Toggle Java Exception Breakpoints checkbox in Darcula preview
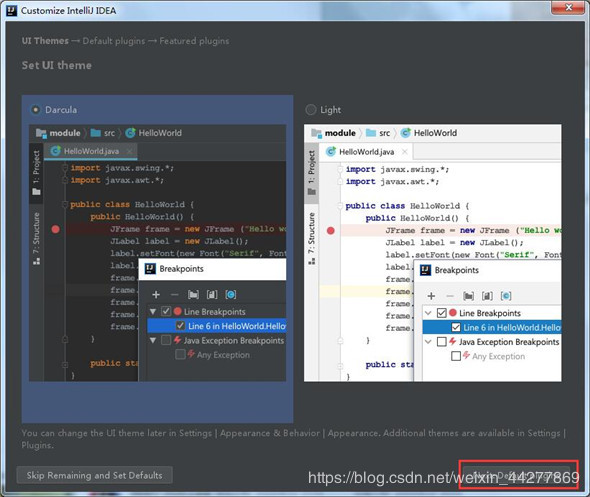 tap(166, 340)
